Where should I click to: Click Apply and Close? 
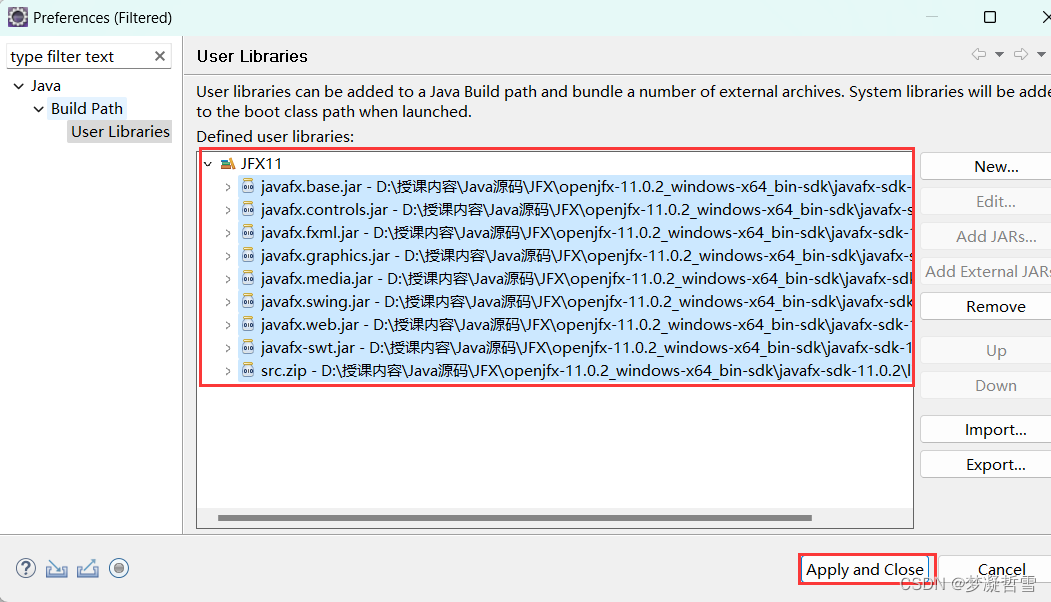pyautogui.click(x=865, y=569)
